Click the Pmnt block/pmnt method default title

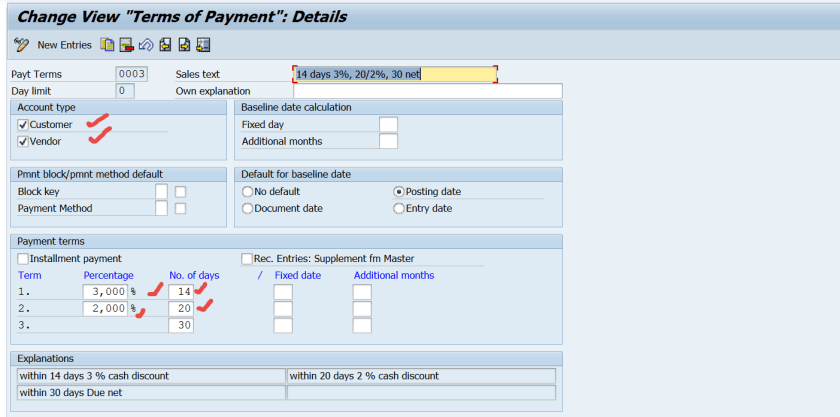[91, 174]
